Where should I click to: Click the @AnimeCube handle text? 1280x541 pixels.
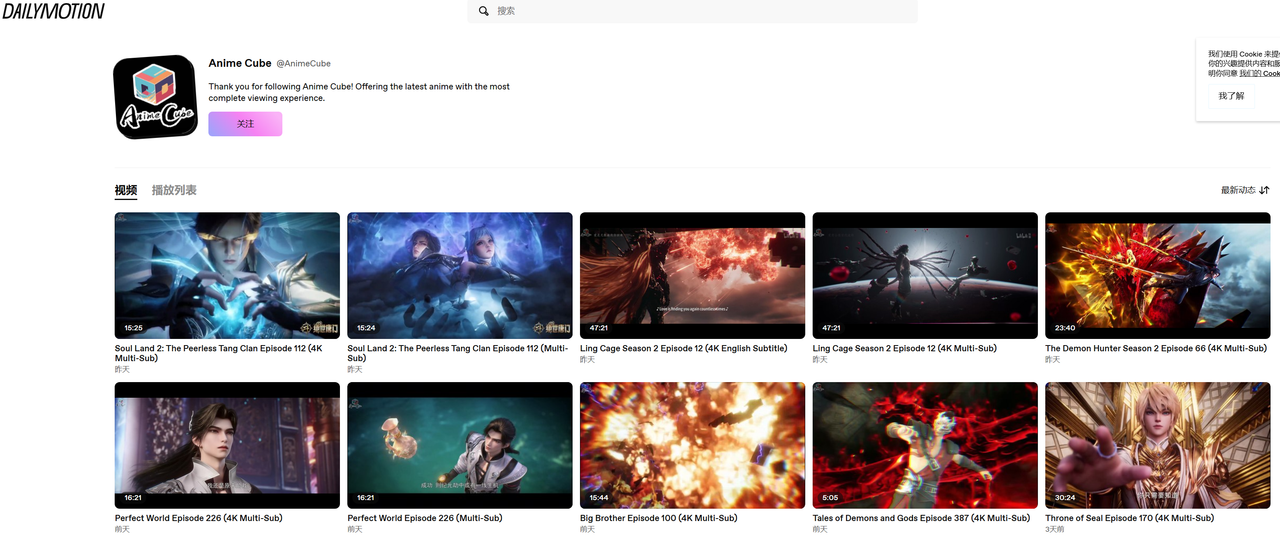coord(303,63)
